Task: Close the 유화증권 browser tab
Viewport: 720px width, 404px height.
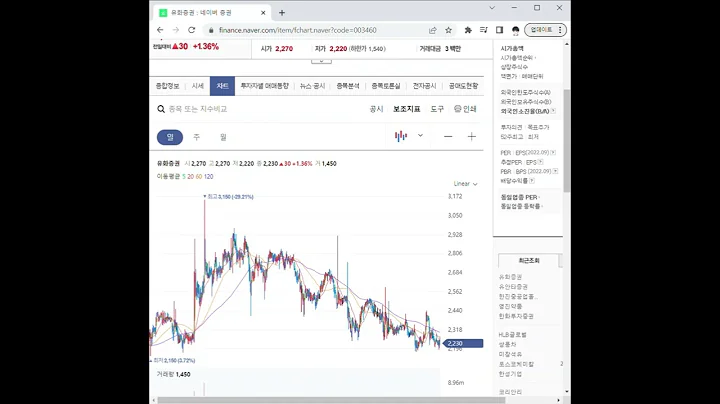Action: 263,13
